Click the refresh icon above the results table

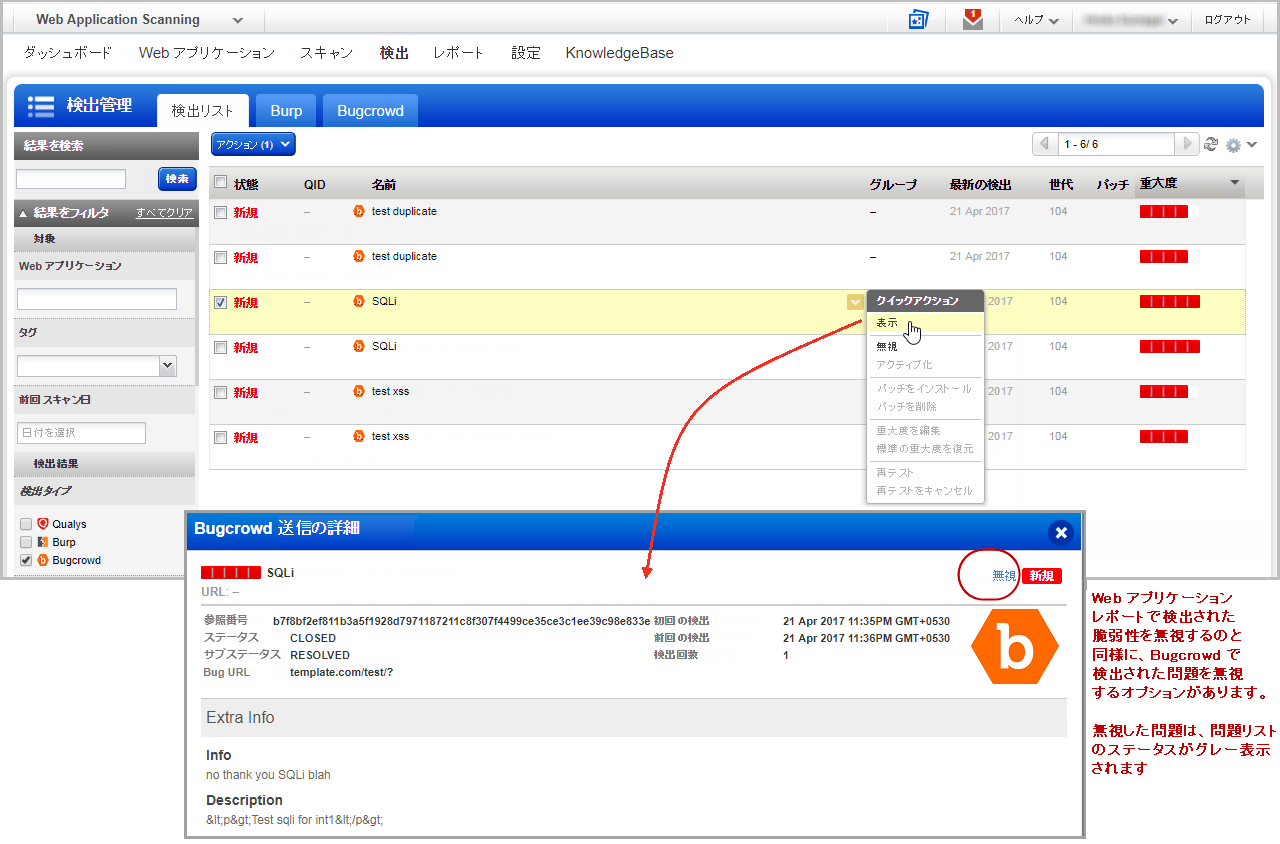tap(1211, 143)
